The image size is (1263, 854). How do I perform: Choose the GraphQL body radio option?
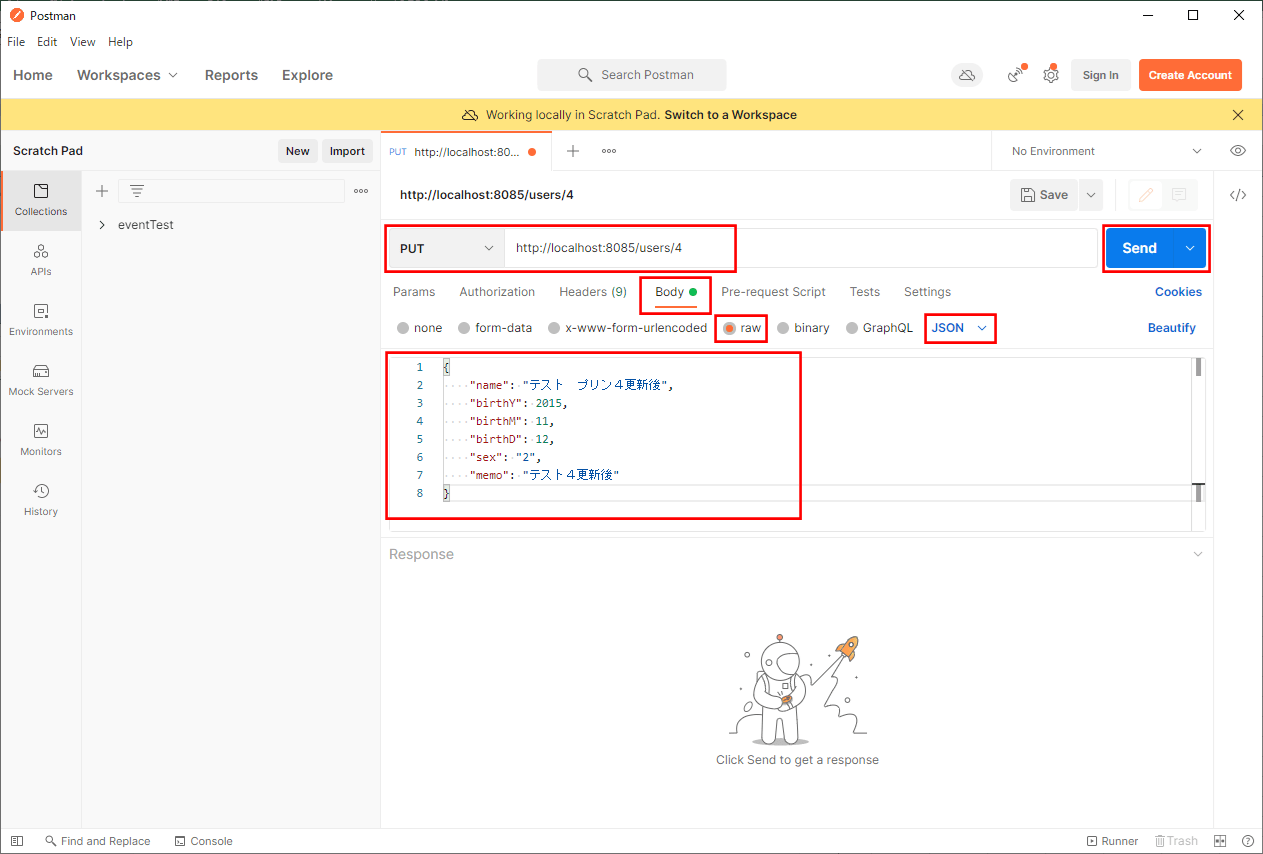pyautogui.click(x=852, y=328)
